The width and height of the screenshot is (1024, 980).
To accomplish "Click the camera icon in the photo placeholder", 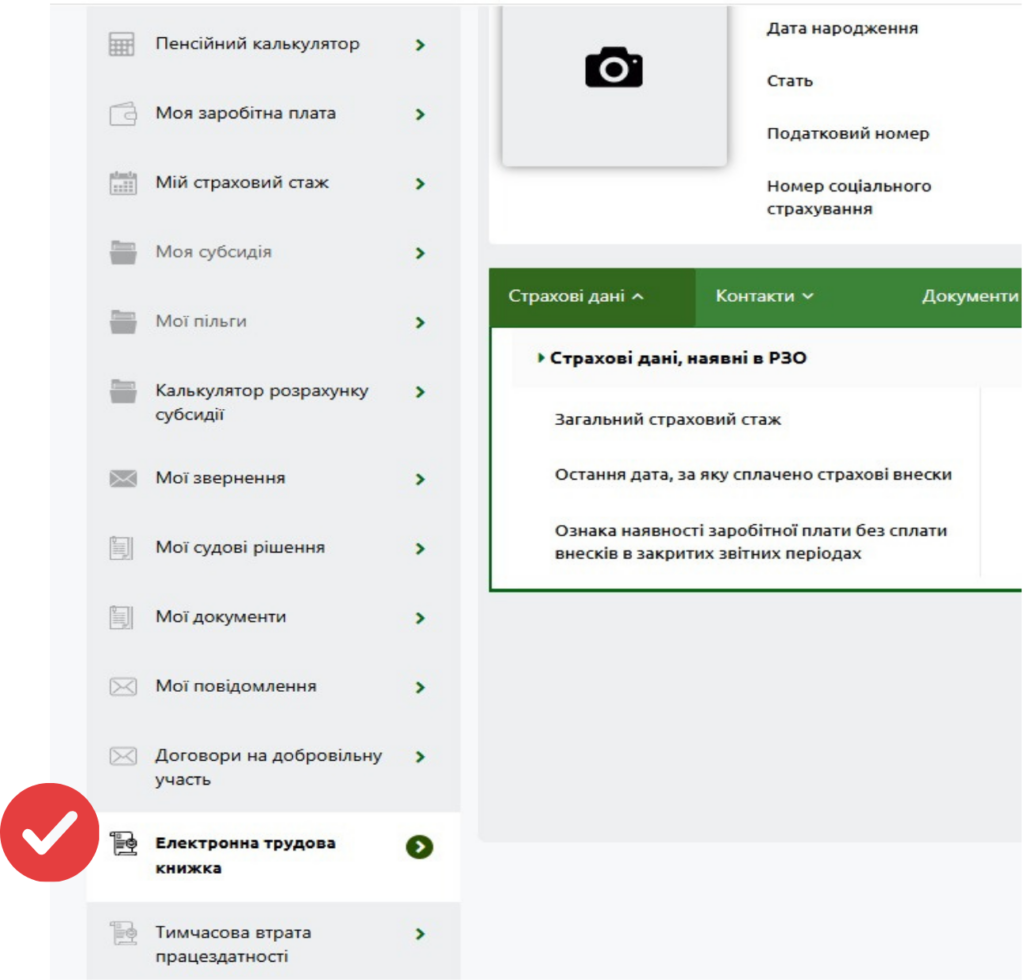I will [614, 67].
